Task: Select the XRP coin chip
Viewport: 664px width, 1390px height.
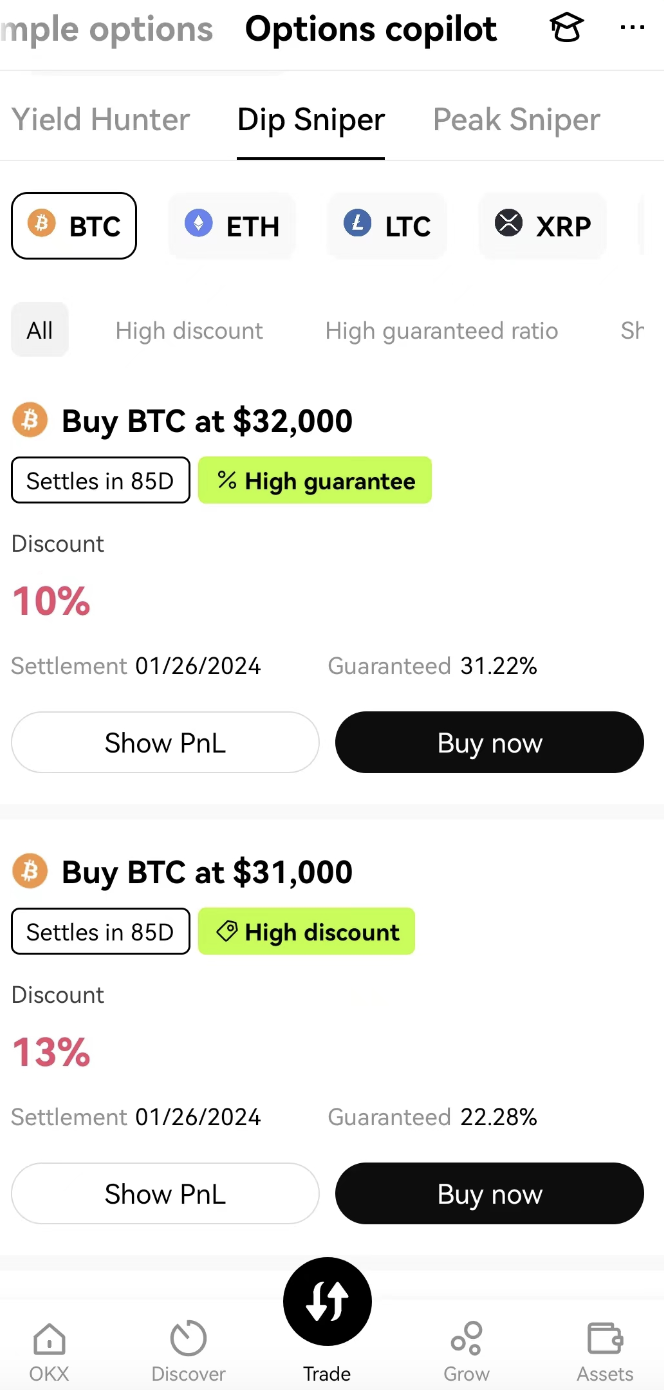Action: (x=543, y=226)
